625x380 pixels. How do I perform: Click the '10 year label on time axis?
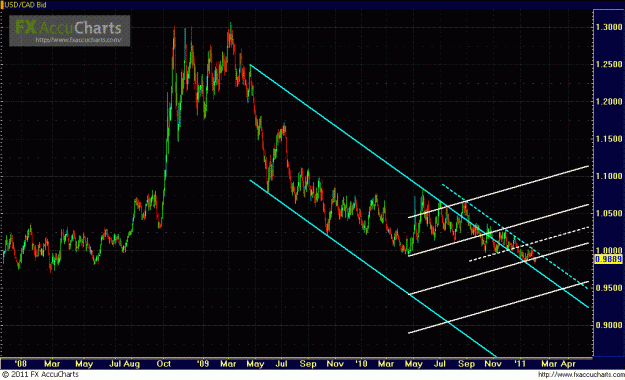361,364
